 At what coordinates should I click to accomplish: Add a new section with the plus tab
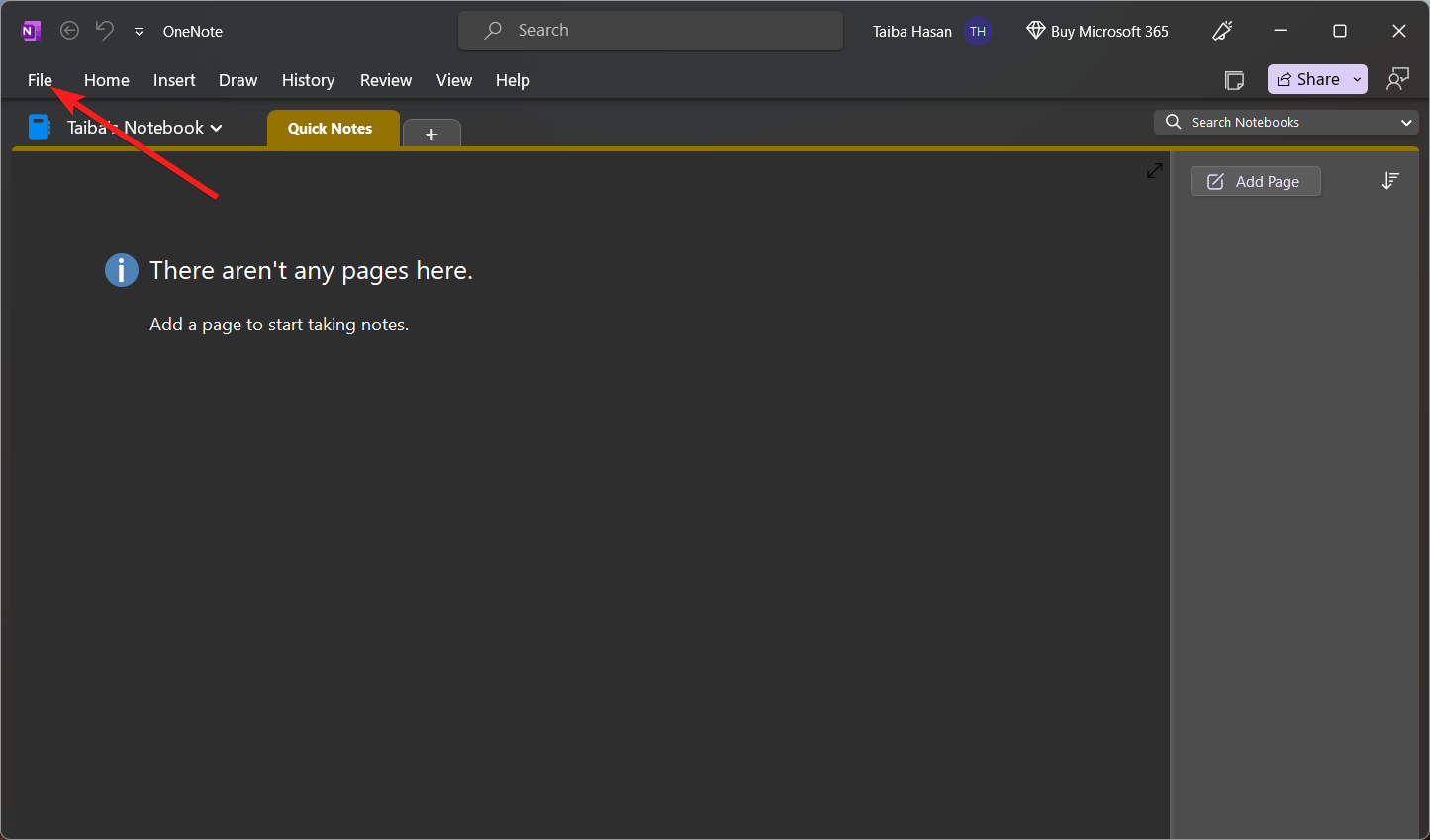pos(431,134)
